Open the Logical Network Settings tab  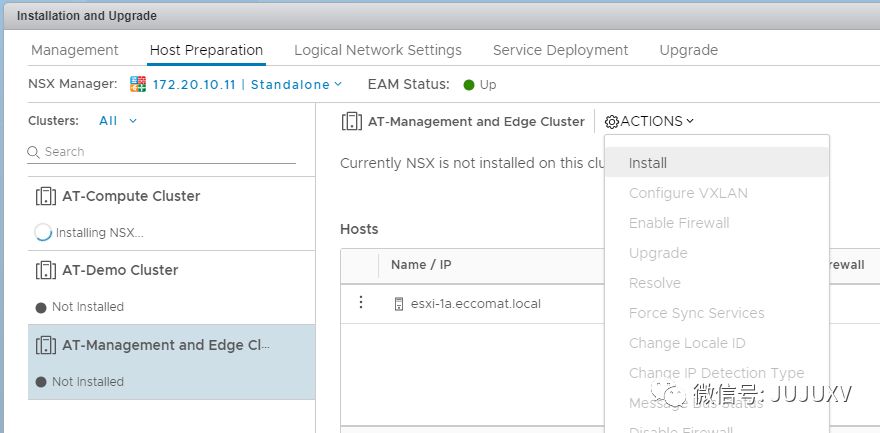pyautogui.click(x=378, y=50)
